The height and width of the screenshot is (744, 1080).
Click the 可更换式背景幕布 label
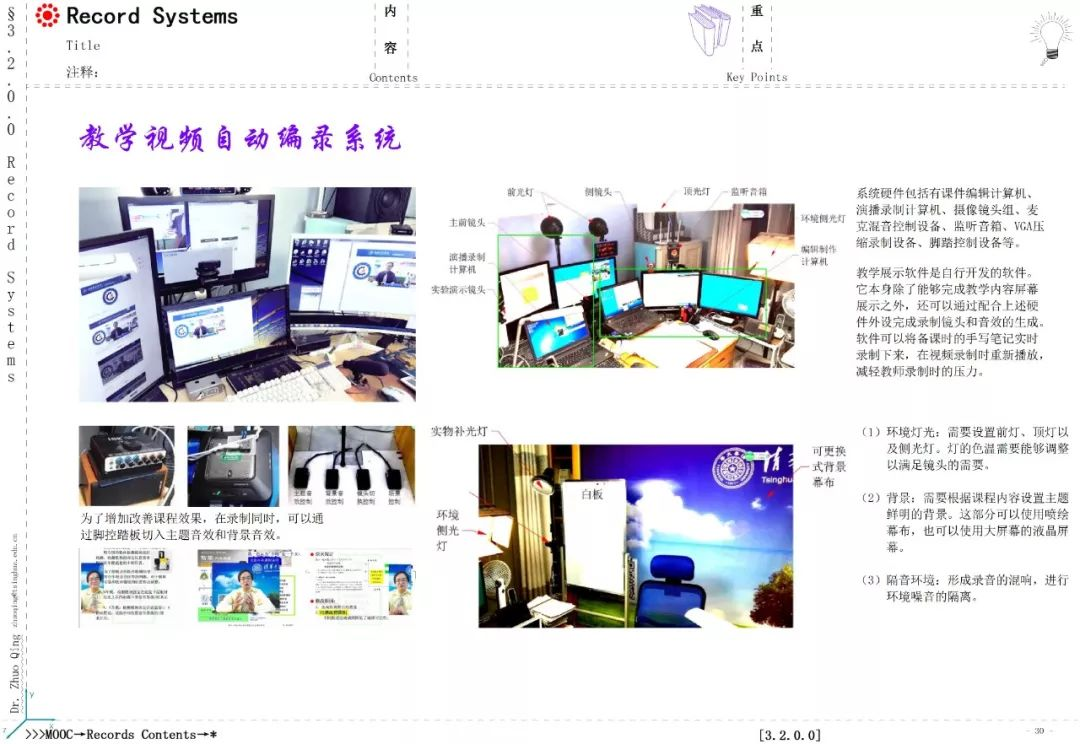coord(829,466)
